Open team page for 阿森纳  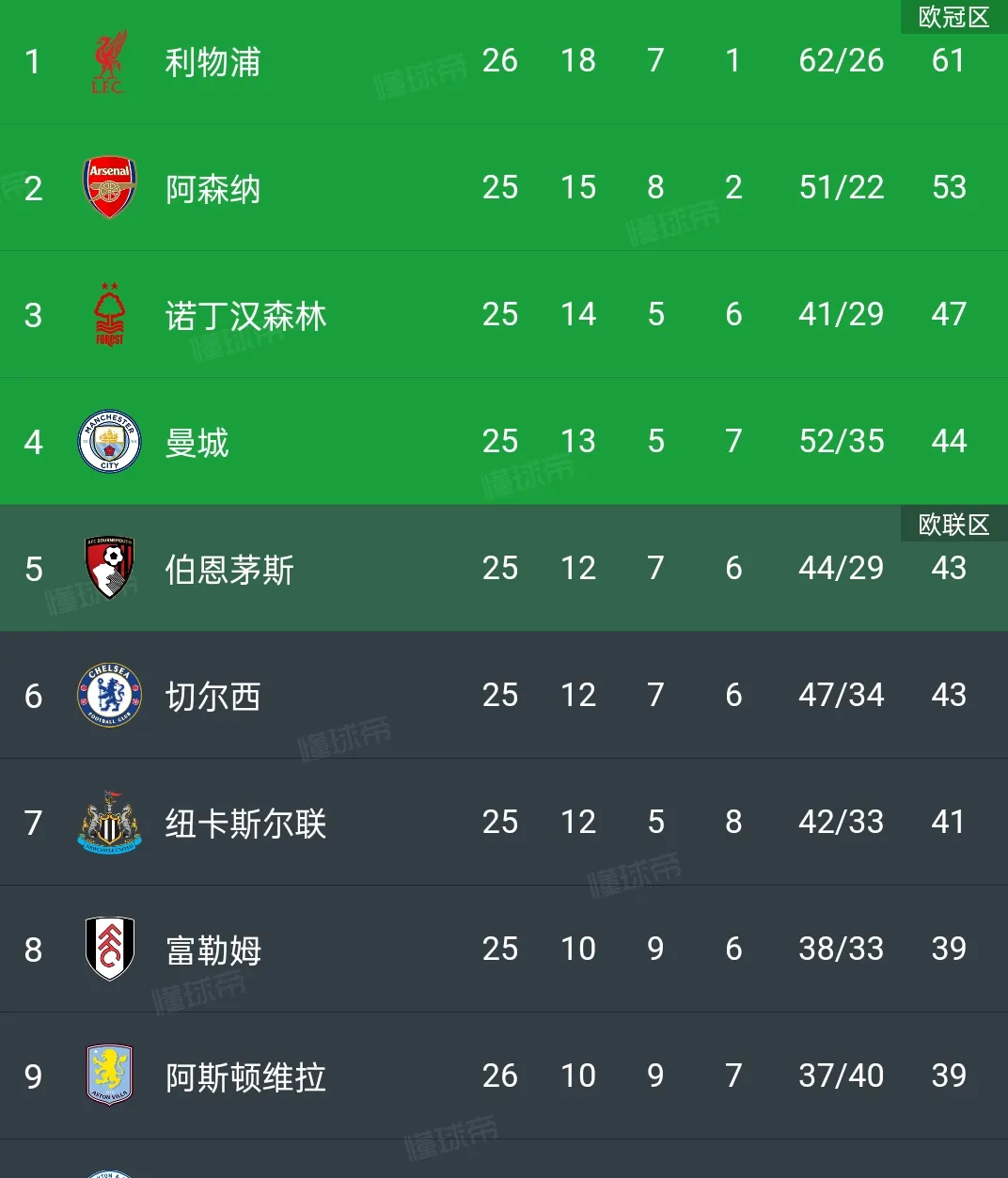point(213,189)
